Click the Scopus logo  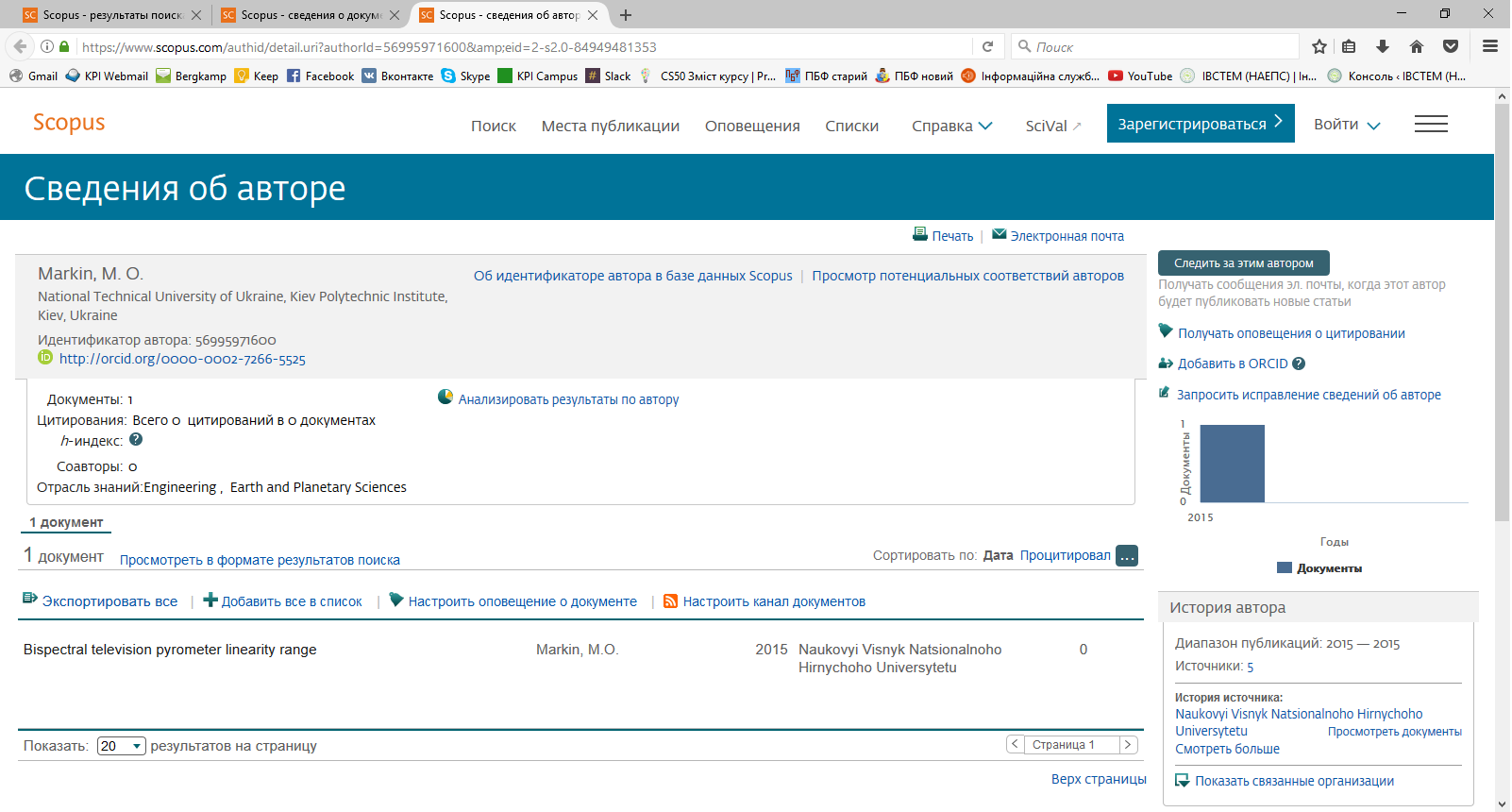[69, 123]
